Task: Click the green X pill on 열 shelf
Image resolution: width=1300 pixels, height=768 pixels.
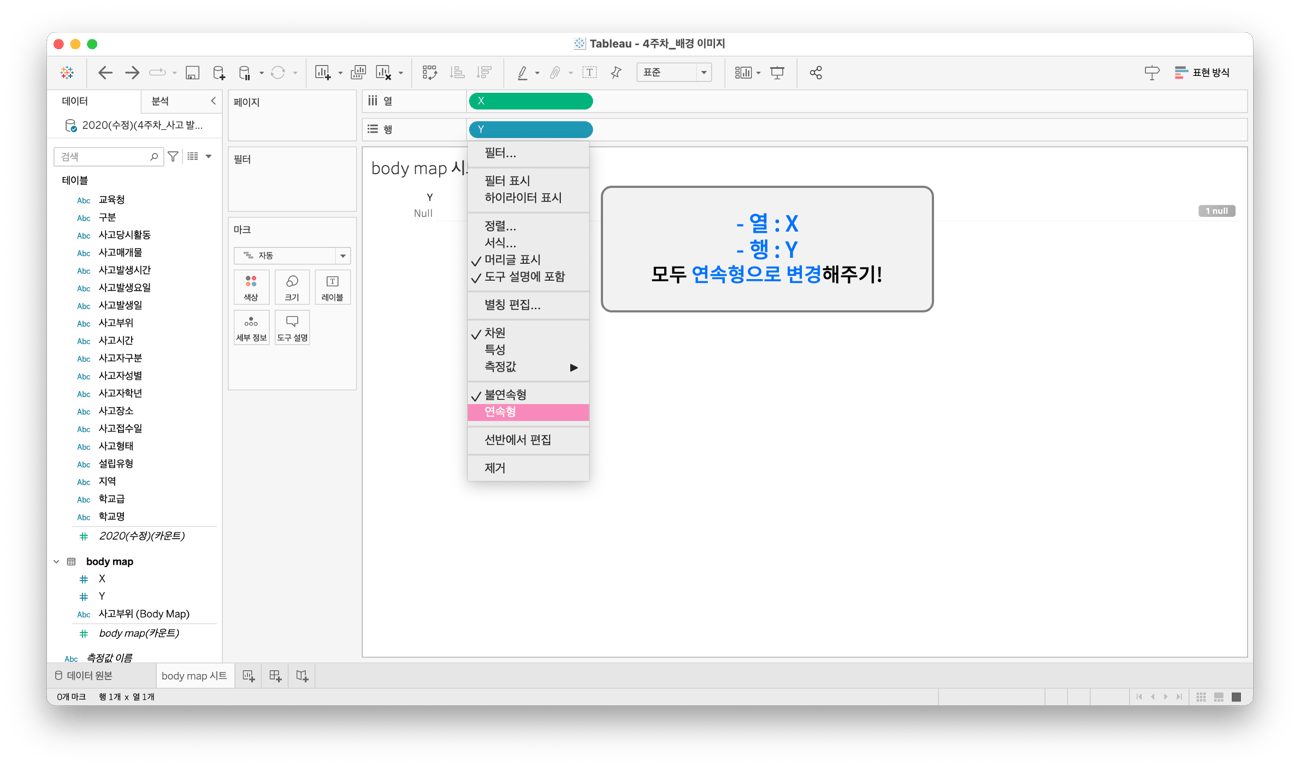Action: coord(531,100)
